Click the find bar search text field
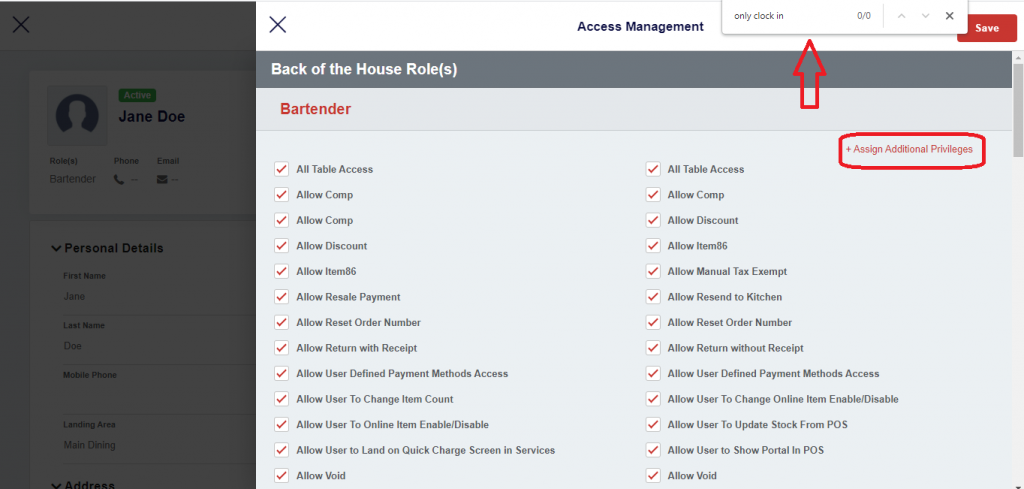Image resolution: width=1024 pixels, height=489 pixels. [790, 16]
